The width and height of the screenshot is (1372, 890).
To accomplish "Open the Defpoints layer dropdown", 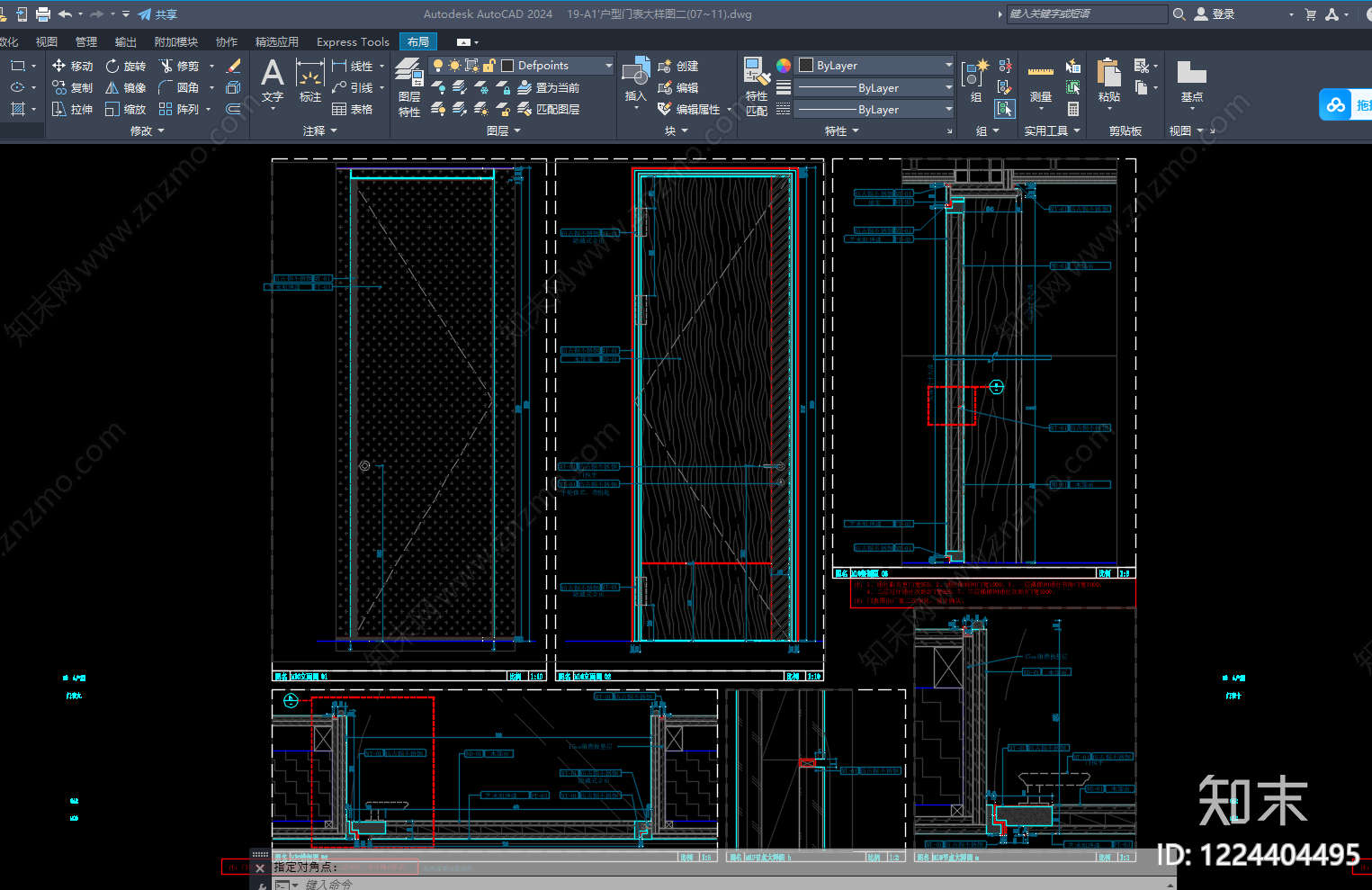I will [x=608, y=66].
